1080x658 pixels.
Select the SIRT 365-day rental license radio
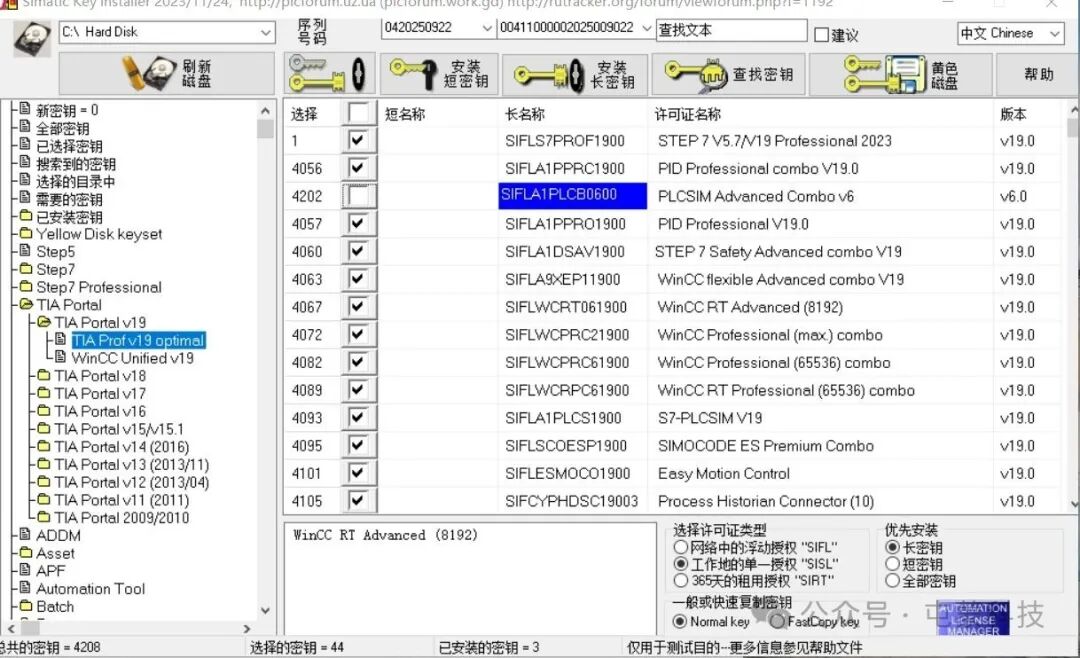(681, 580)
